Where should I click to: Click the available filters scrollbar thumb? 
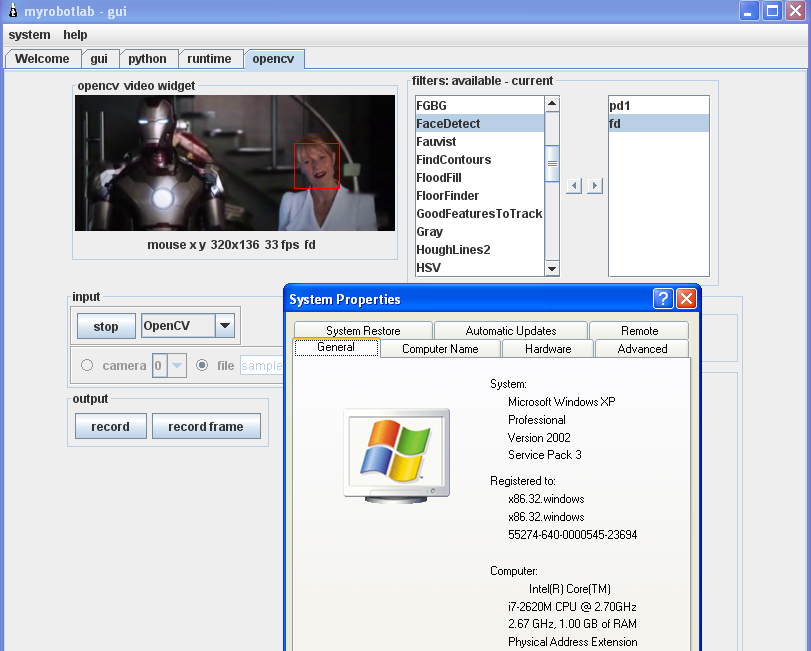tap(552, 163)
